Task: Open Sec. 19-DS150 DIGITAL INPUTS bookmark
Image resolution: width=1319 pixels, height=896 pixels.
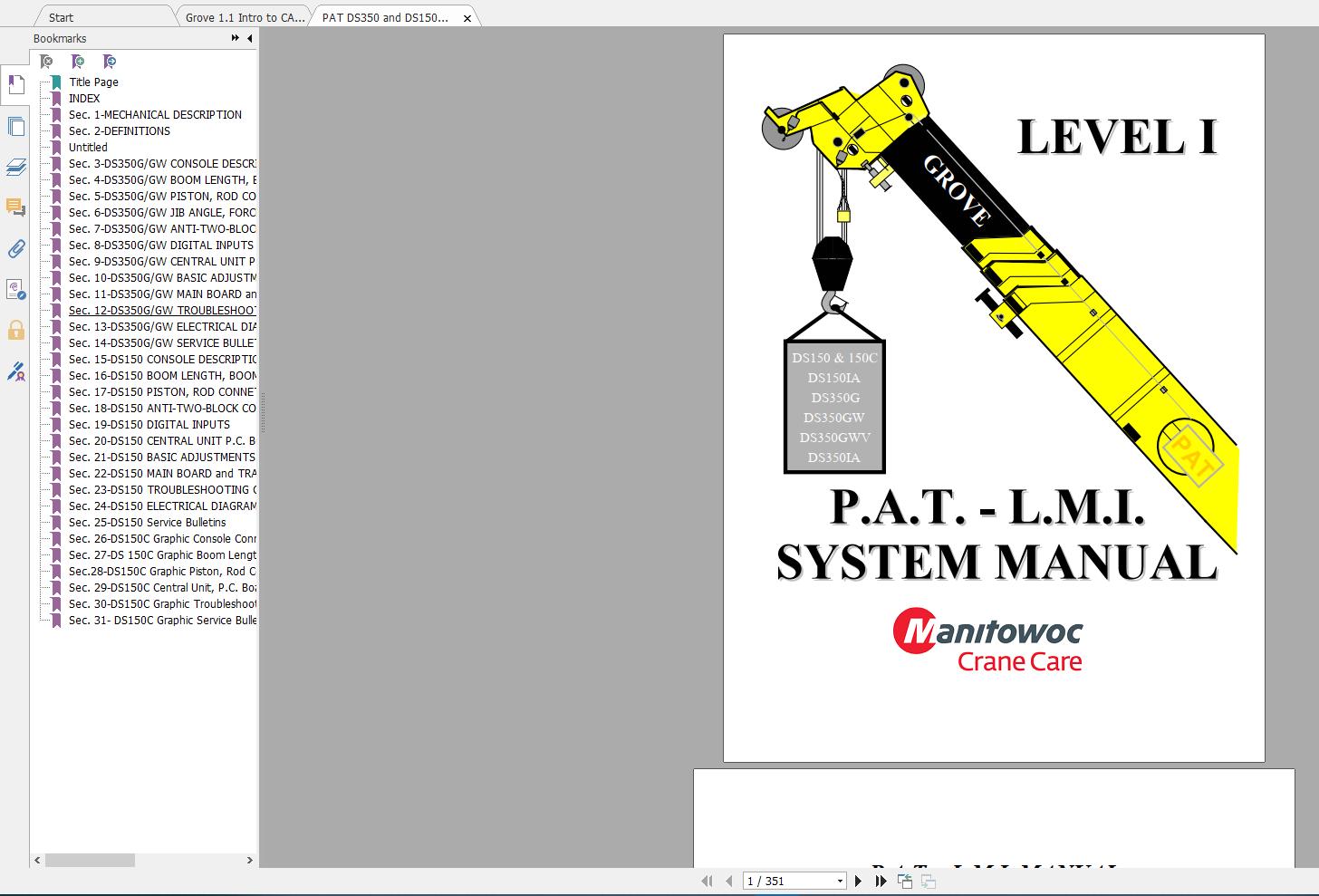Action: (149, 424)
